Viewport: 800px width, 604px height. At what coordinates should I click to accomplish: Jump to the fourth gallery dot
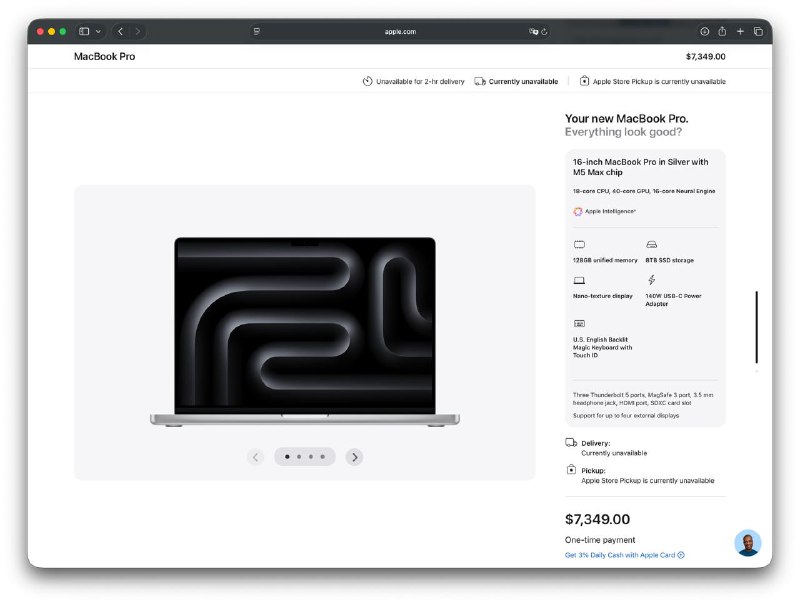tap(323, 457)
